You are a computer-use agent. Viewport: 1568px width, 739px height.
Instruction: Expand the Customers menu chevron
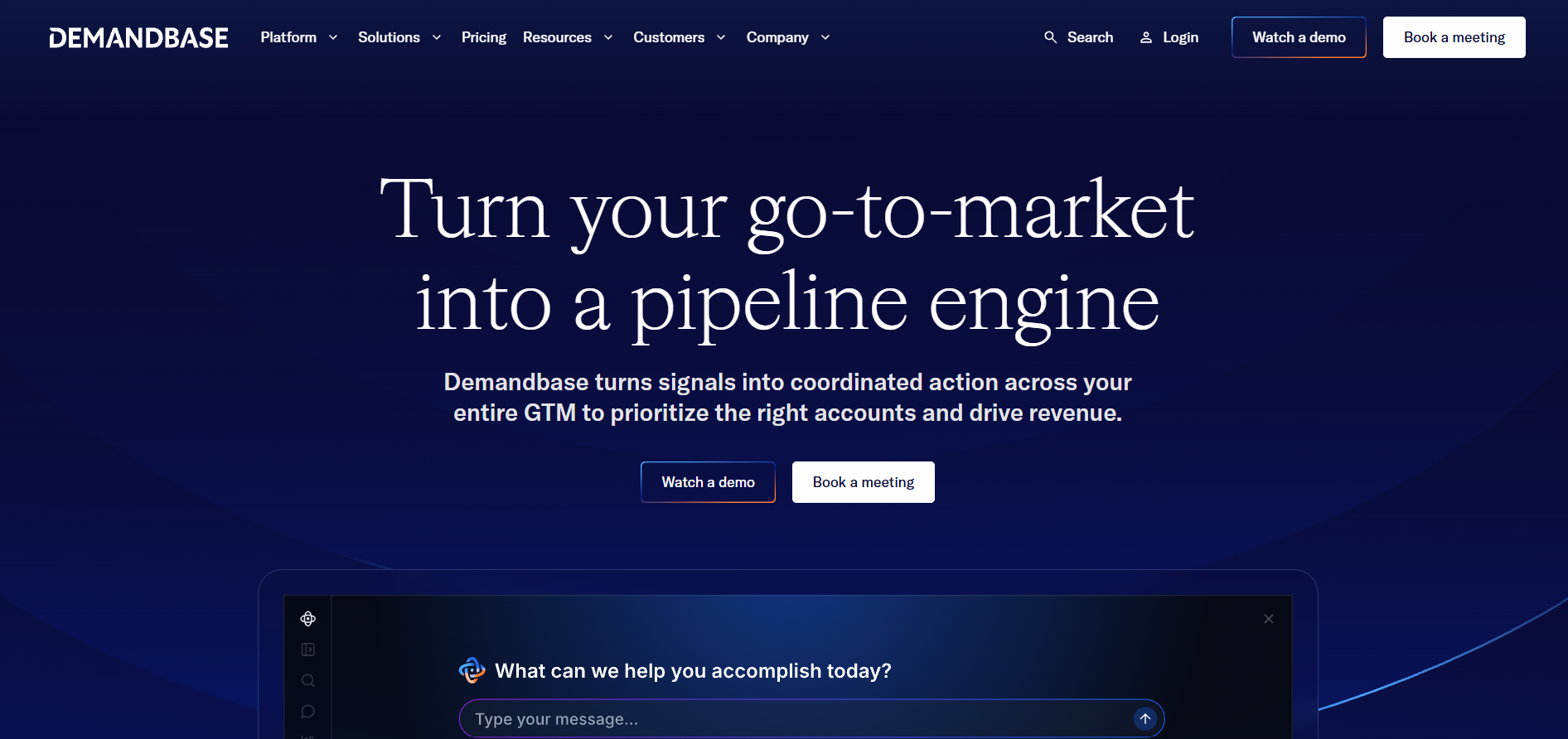(x=721, y=37)
